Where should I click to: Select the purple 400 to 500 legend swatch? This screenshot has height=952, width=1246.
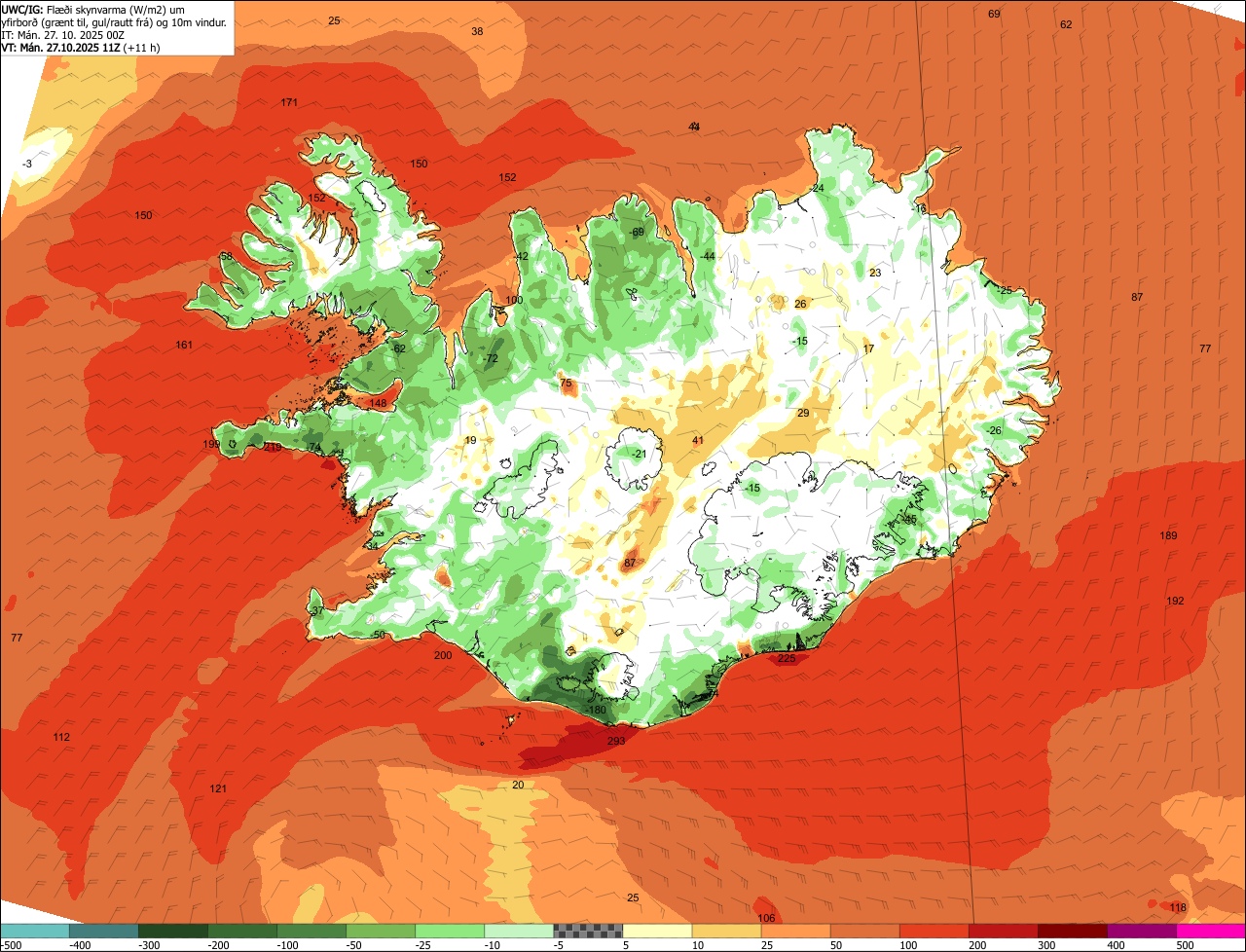click(x=1141, y=932)
